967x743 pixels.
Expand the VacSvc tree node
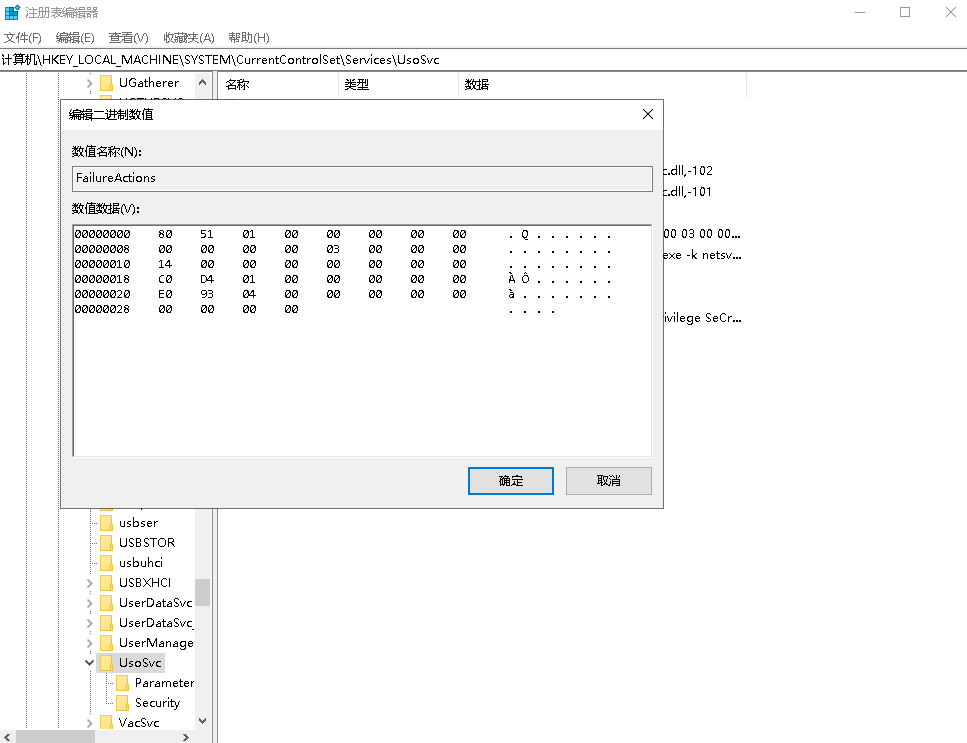[89, 723]
